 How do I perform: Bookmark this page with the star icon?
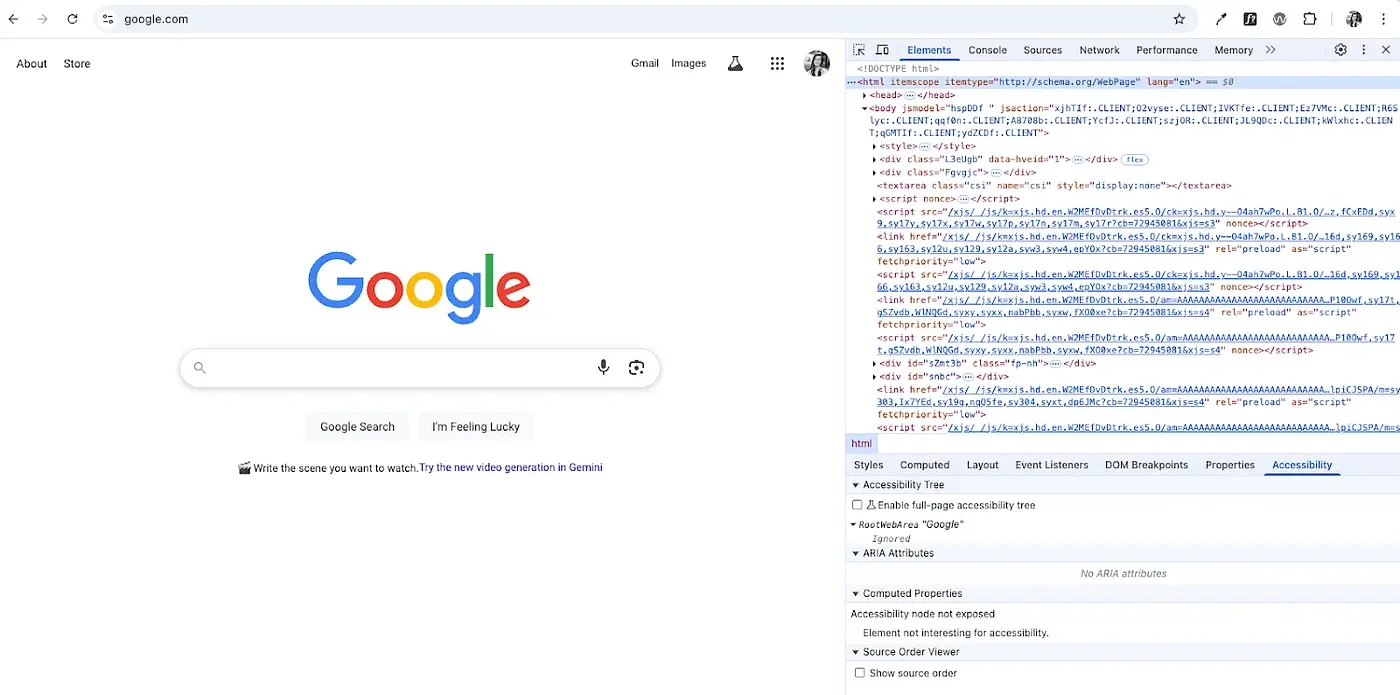[1179, 19]
